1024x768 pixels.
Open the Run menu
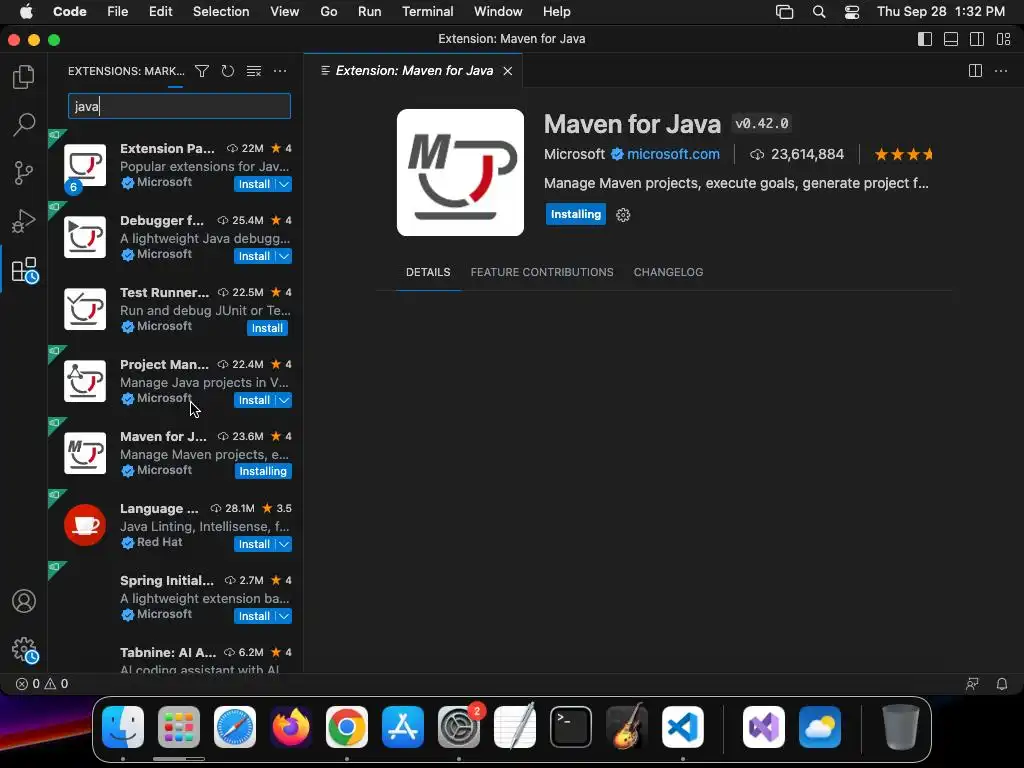tap(370, 12)
